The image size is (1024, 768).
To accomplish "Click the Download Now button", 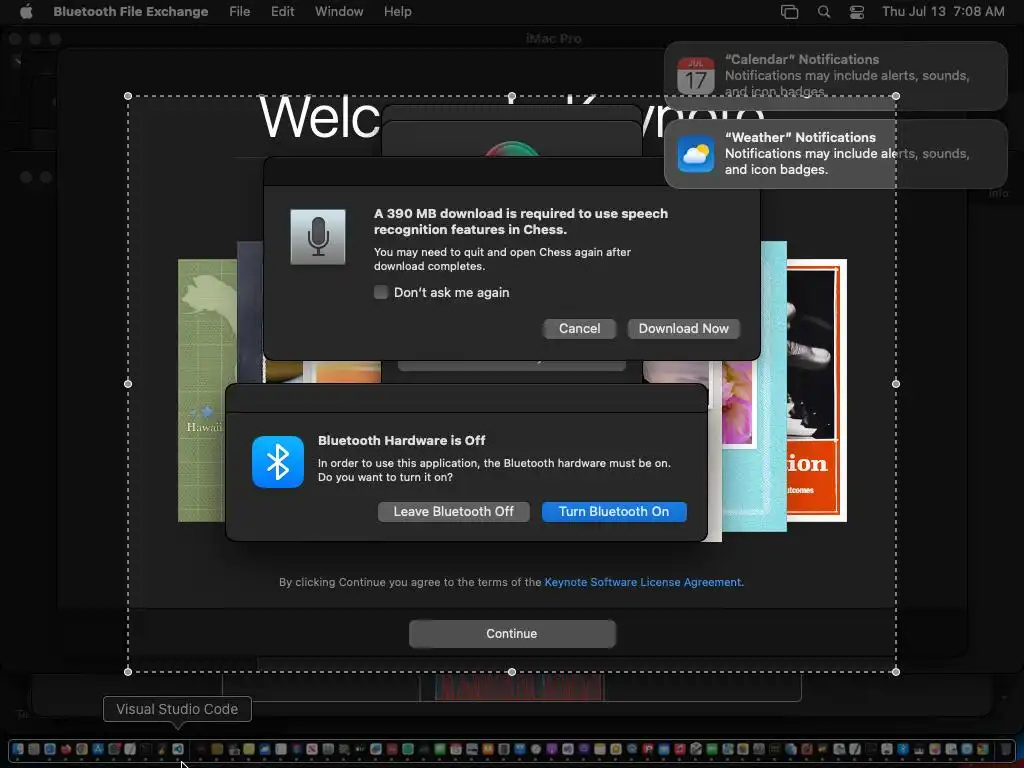I will 683,328.
